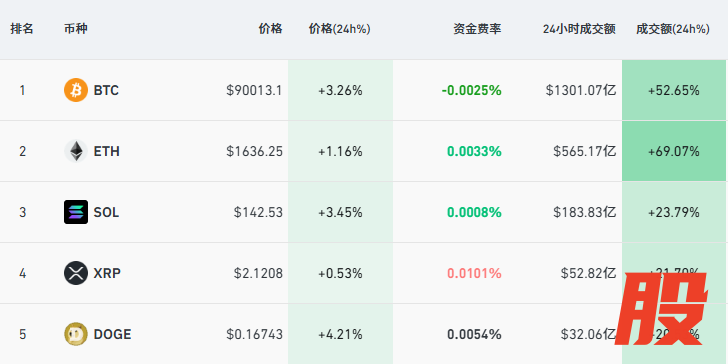
Task: Click BTC volume change +52.65%
Action: click(x=674, y=90)
